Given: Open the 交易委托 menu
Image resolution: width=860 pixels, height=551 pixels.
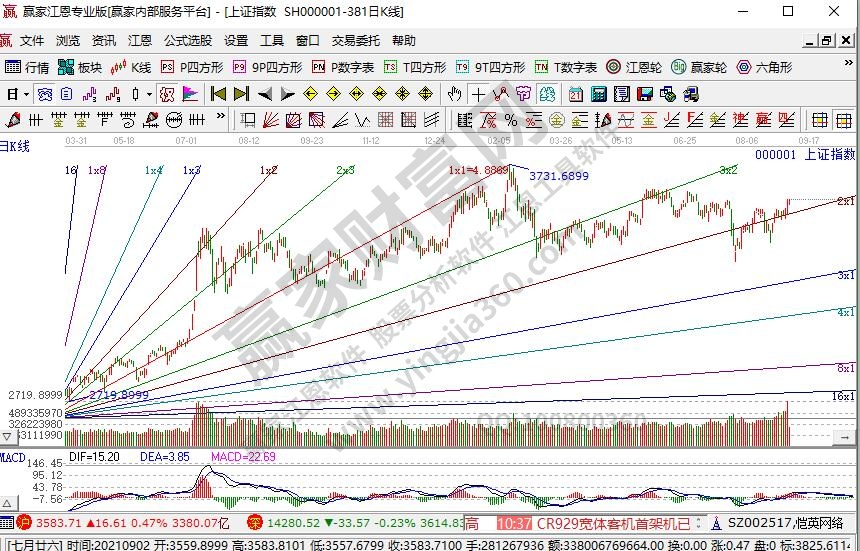Looking at the screenshot, I should 356,41.
